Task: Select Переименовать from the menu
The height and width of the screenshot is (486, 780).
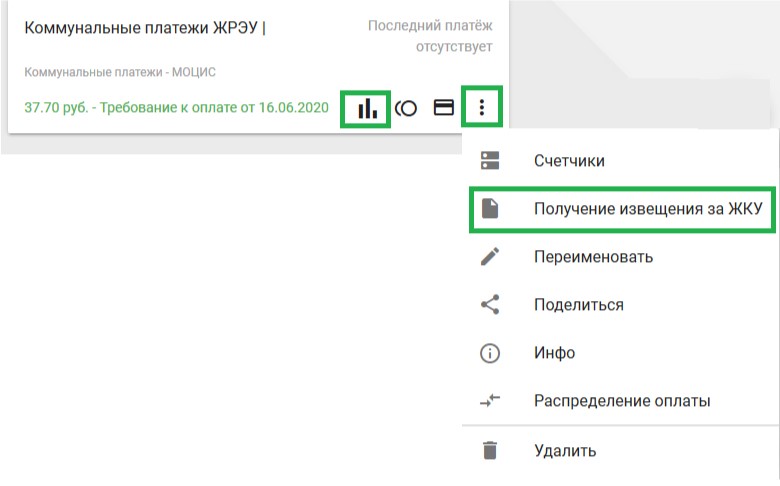Action: click(593, 257)
